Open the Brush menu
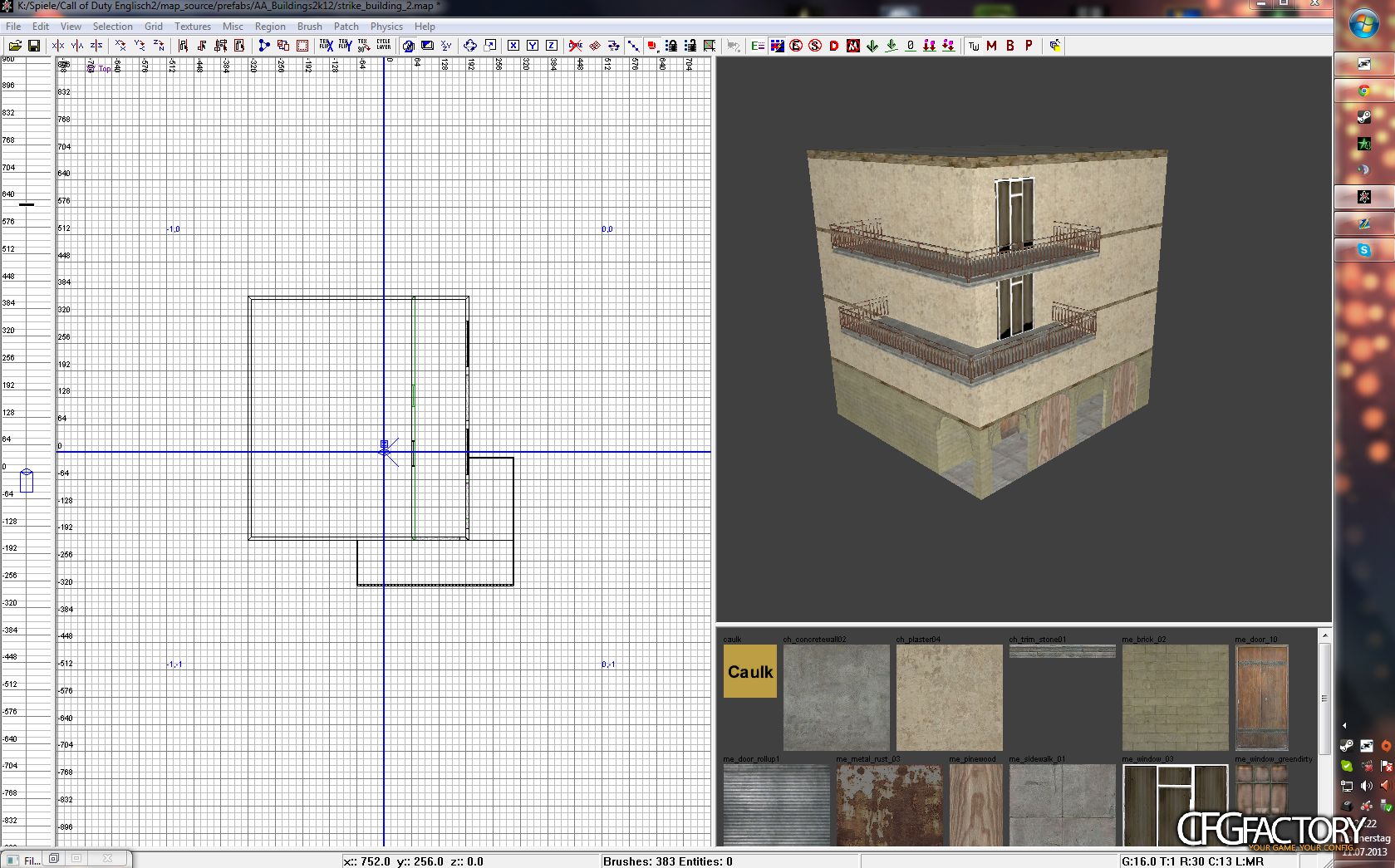The height and width of the screenshot is (868, 1395). [310, 27]
